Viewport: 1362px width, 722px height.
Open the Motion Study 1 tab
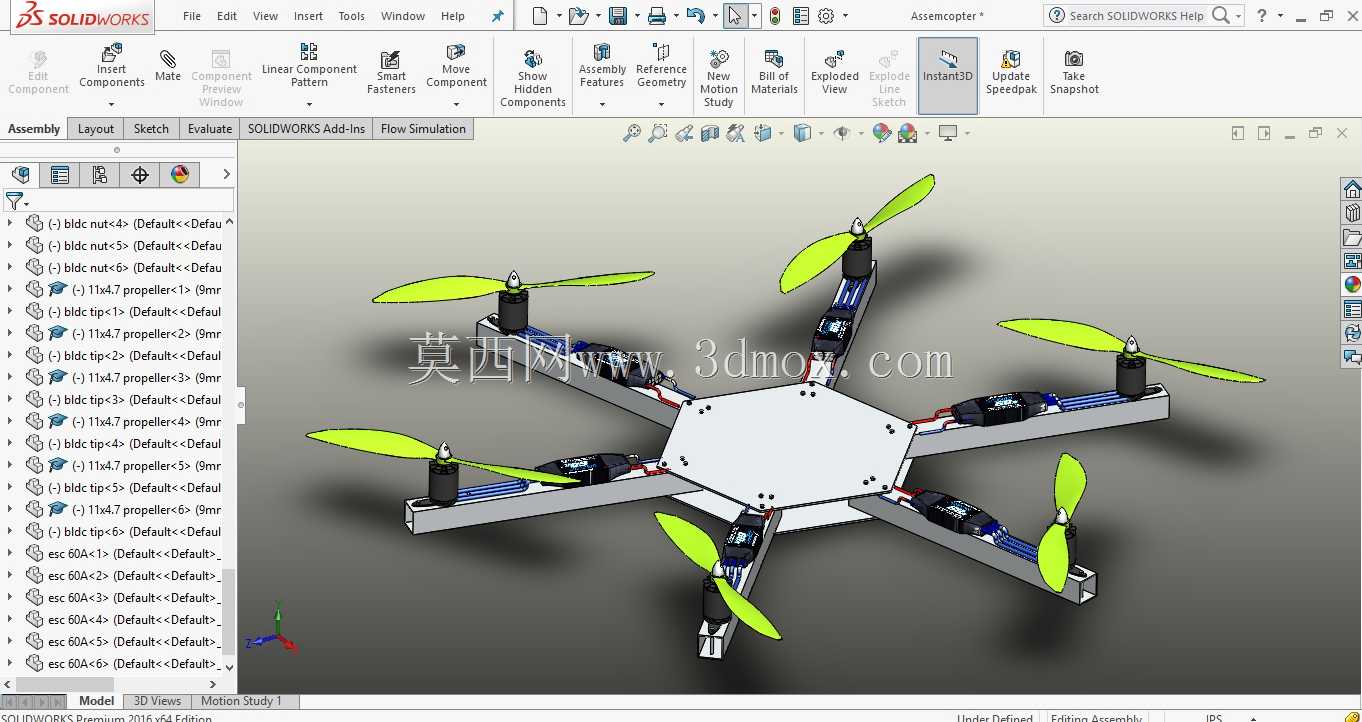241,701
